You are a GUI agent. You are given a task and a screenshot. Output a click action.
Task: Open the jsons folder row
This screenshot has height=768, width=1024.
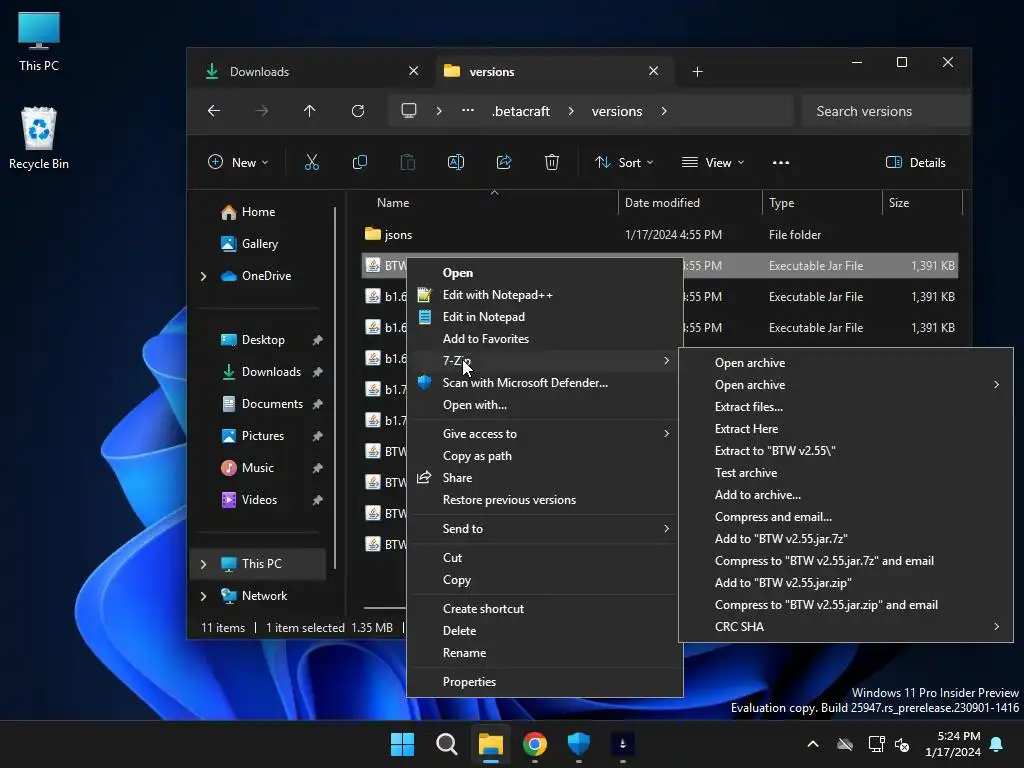pos(660,234)
